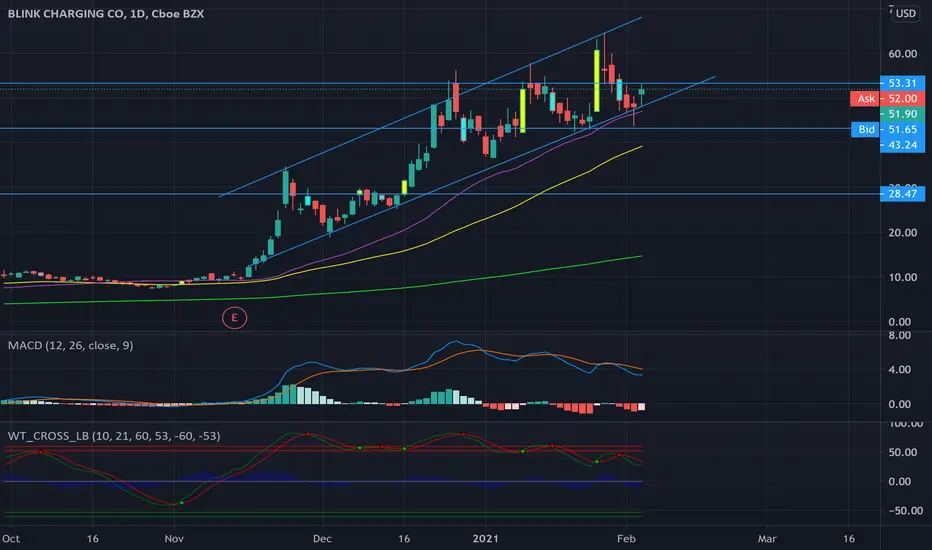Click 20.00 on the price scale

(903, 232)
